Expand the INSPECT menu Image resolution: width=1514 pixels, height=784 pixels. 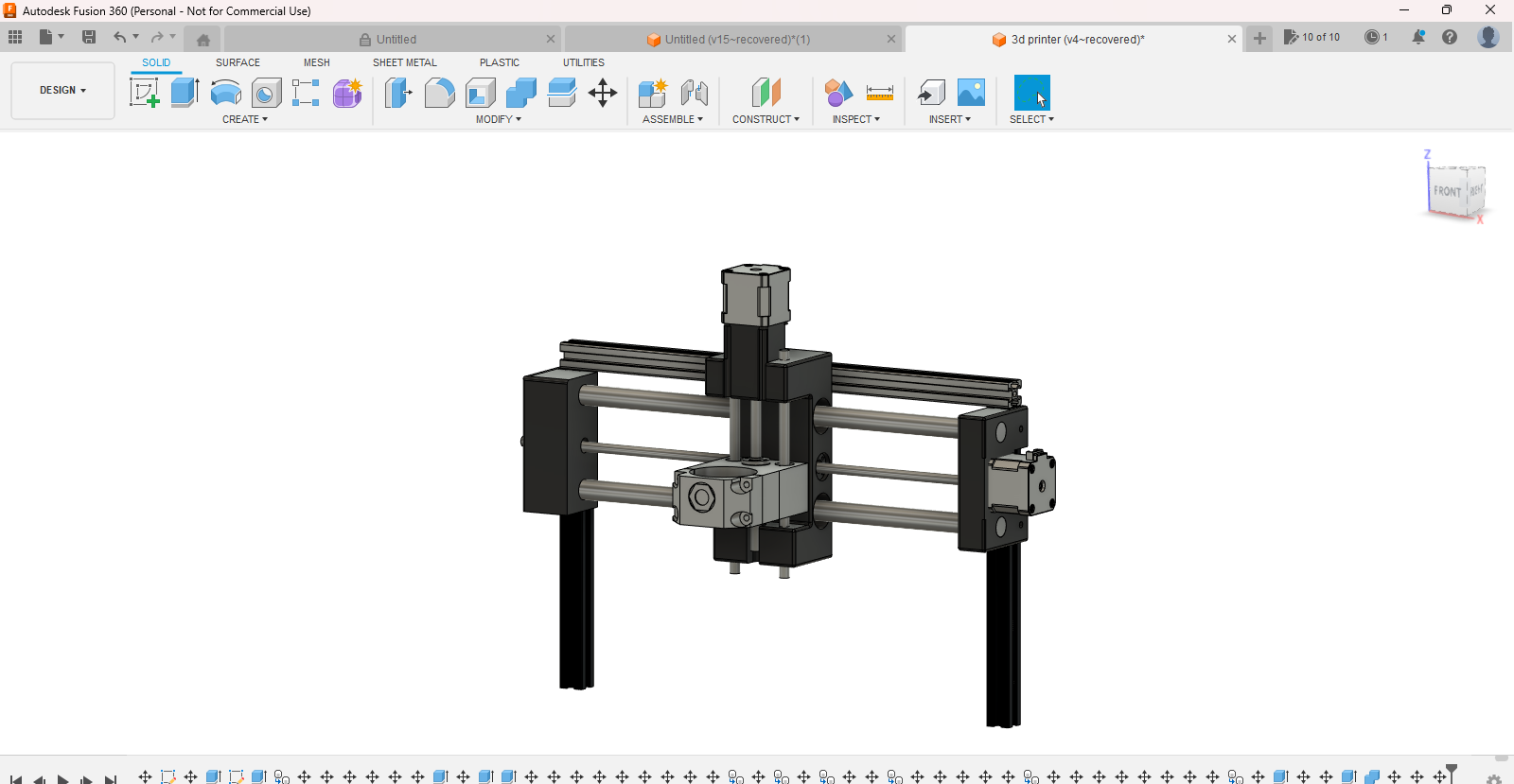coord(856,119)
